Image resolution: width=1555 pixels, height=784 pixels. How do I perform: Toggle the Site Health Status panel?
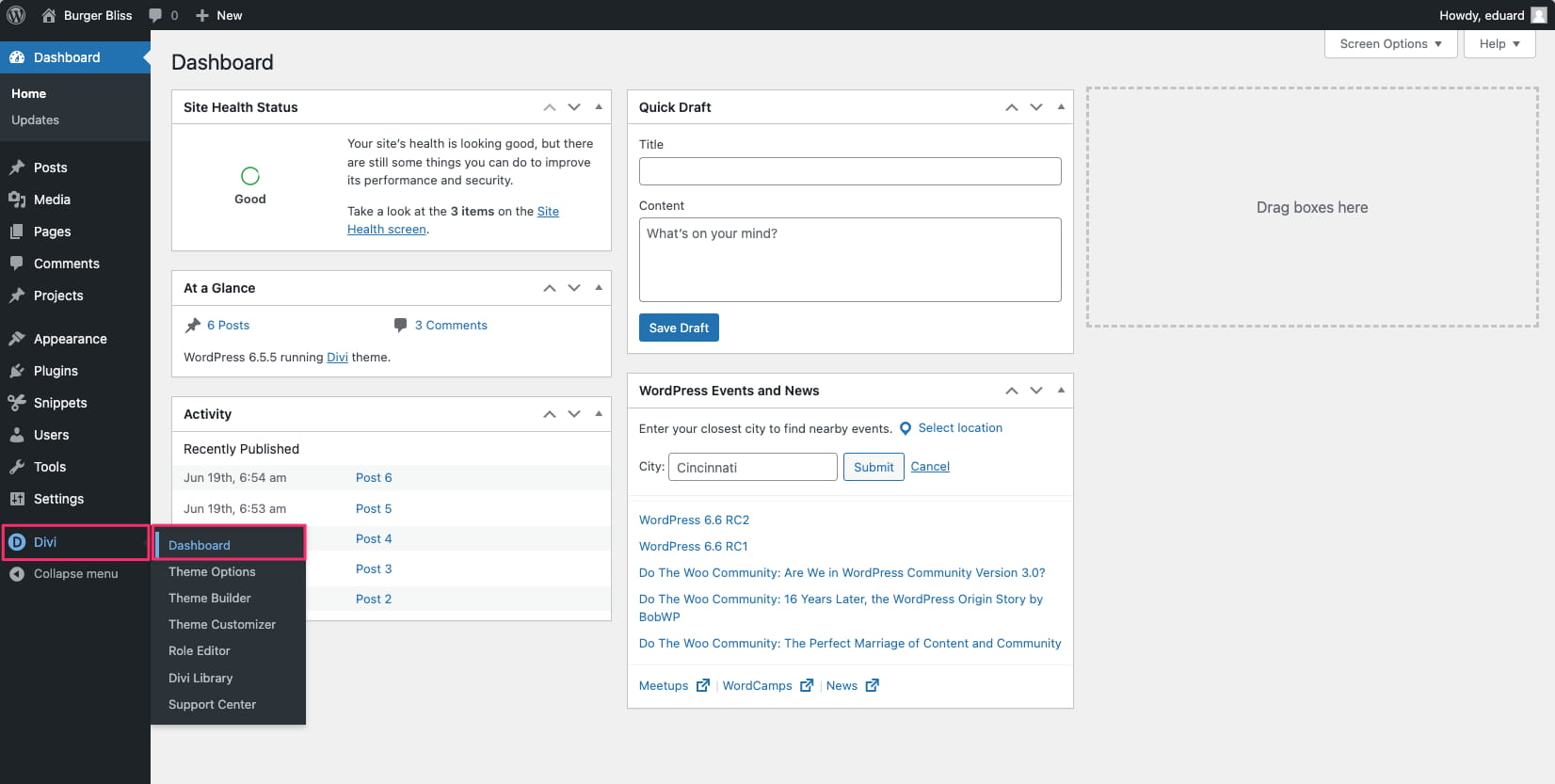point(599,107)
